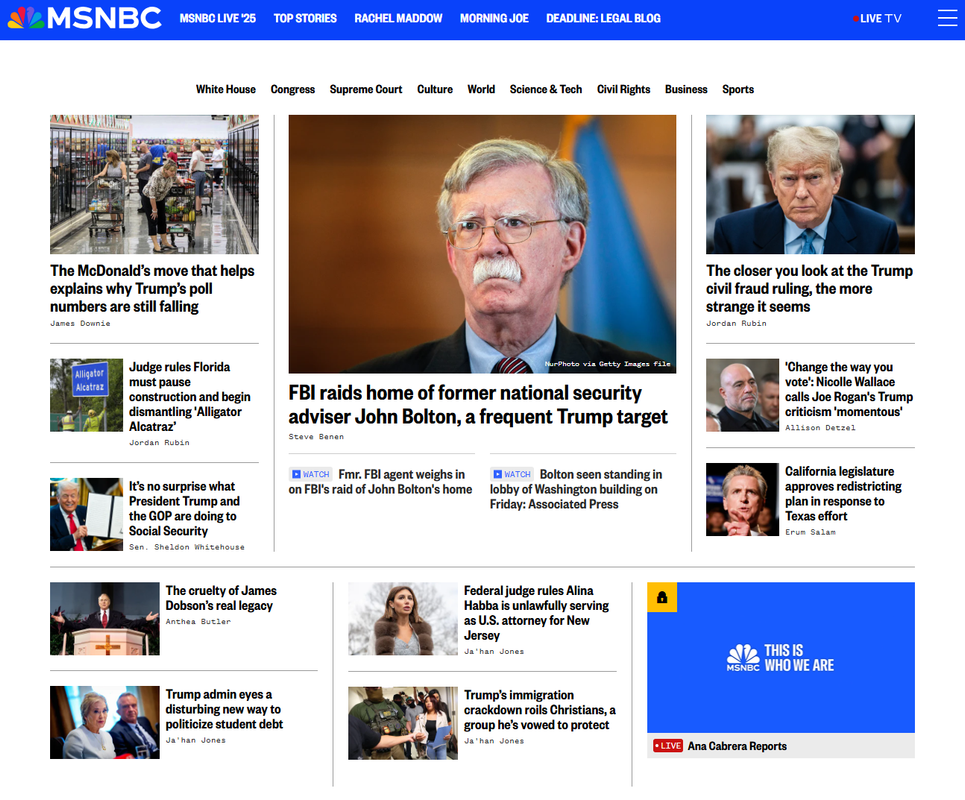Open cruelty of James Dobson's legacy story
The image size is (965, 800).
[221, 598]
